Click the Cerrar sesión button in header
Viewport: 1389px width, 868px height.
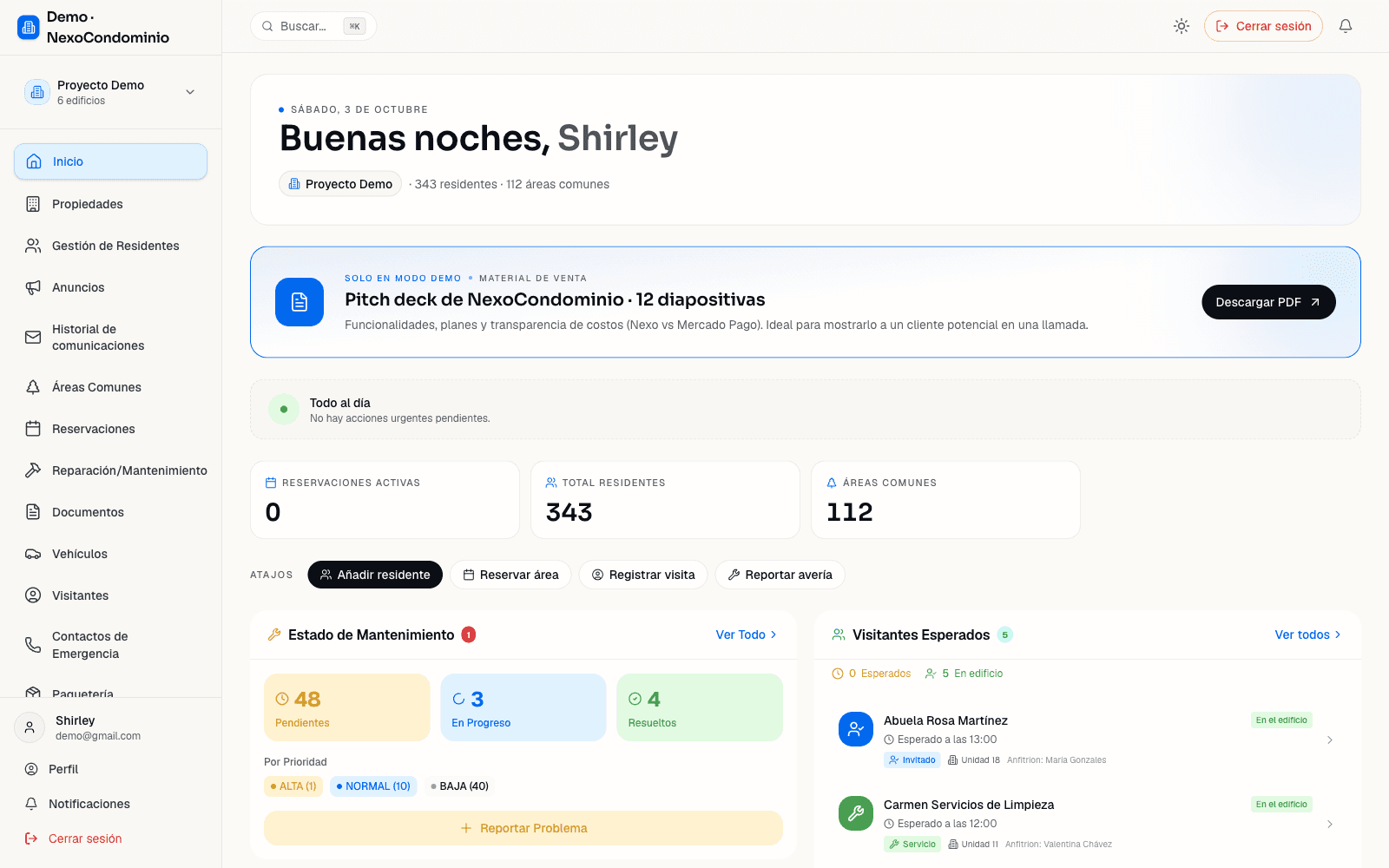(1263, 26)
